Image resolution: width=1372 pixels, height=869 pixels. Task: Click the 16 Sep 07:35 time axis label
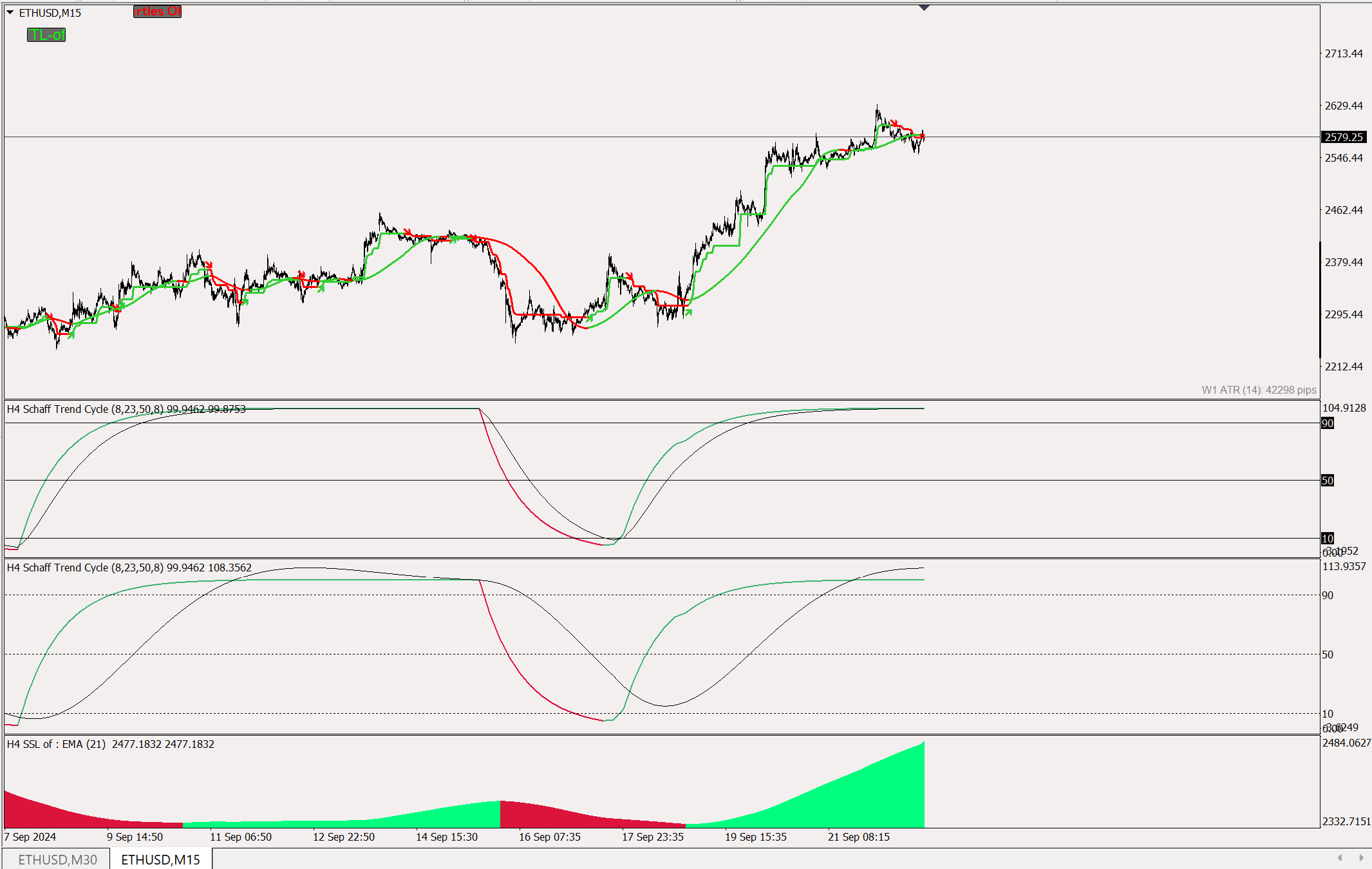pyautogui.click(x=550, y=837)
